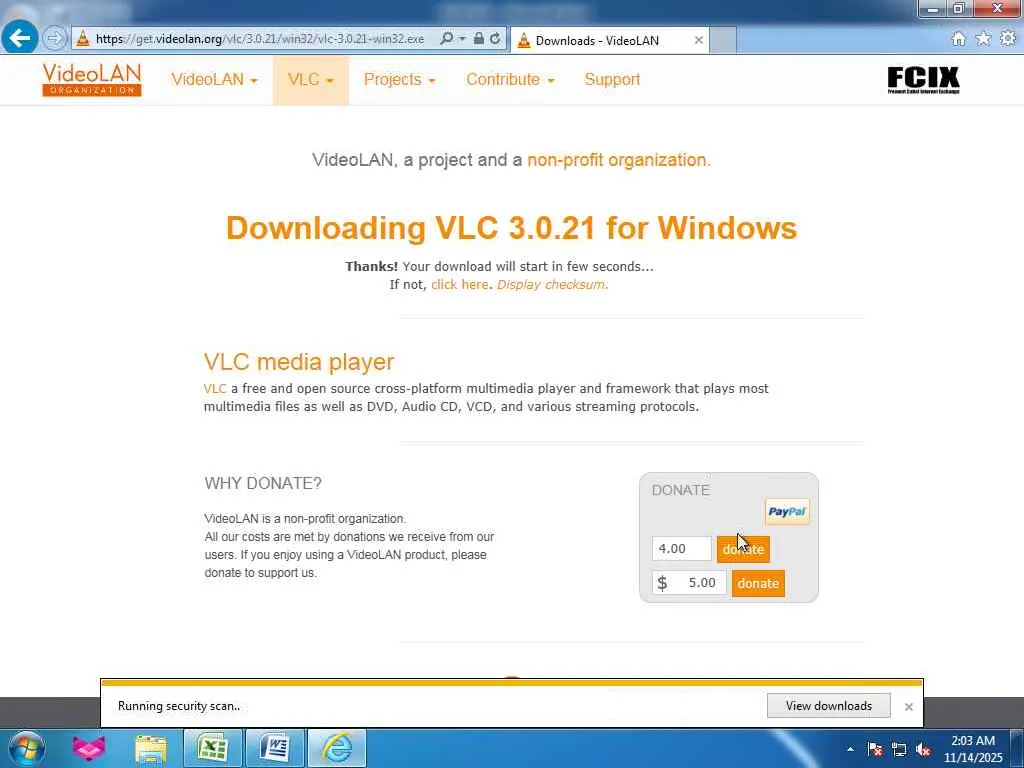Screen dimensions: 1024x768
Task: Click the 5.00 dollar donation field
Action: tap(689, 583)
